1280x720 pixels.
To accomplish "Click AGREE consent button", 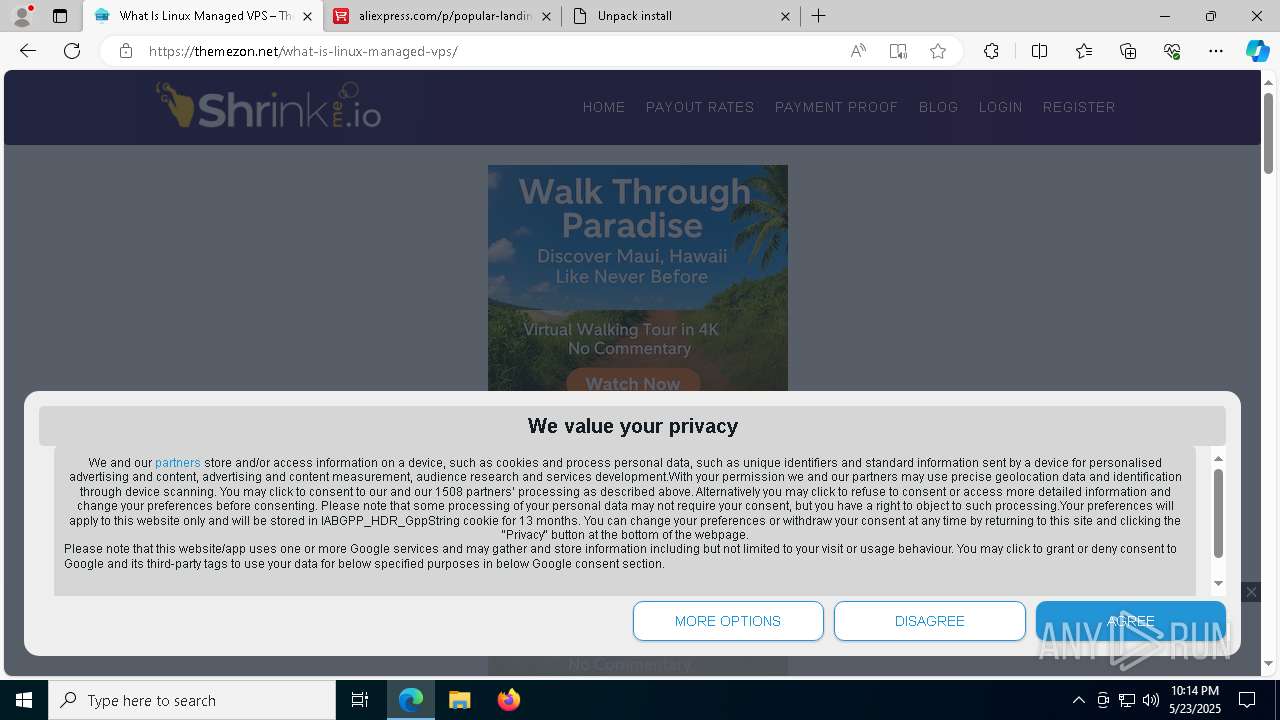I will coord(1131,621).
